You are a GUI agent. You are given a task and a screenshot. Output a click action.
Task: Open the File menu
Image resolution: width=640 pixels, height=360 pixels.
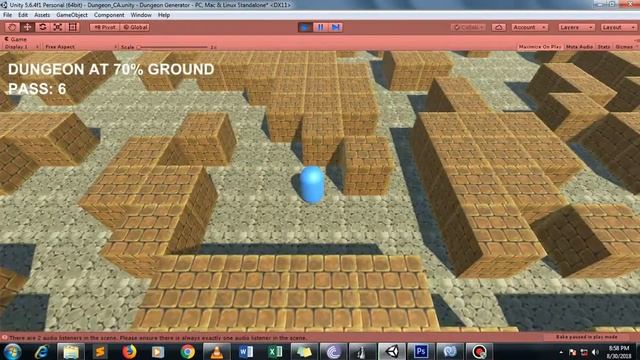coord(7,15)
